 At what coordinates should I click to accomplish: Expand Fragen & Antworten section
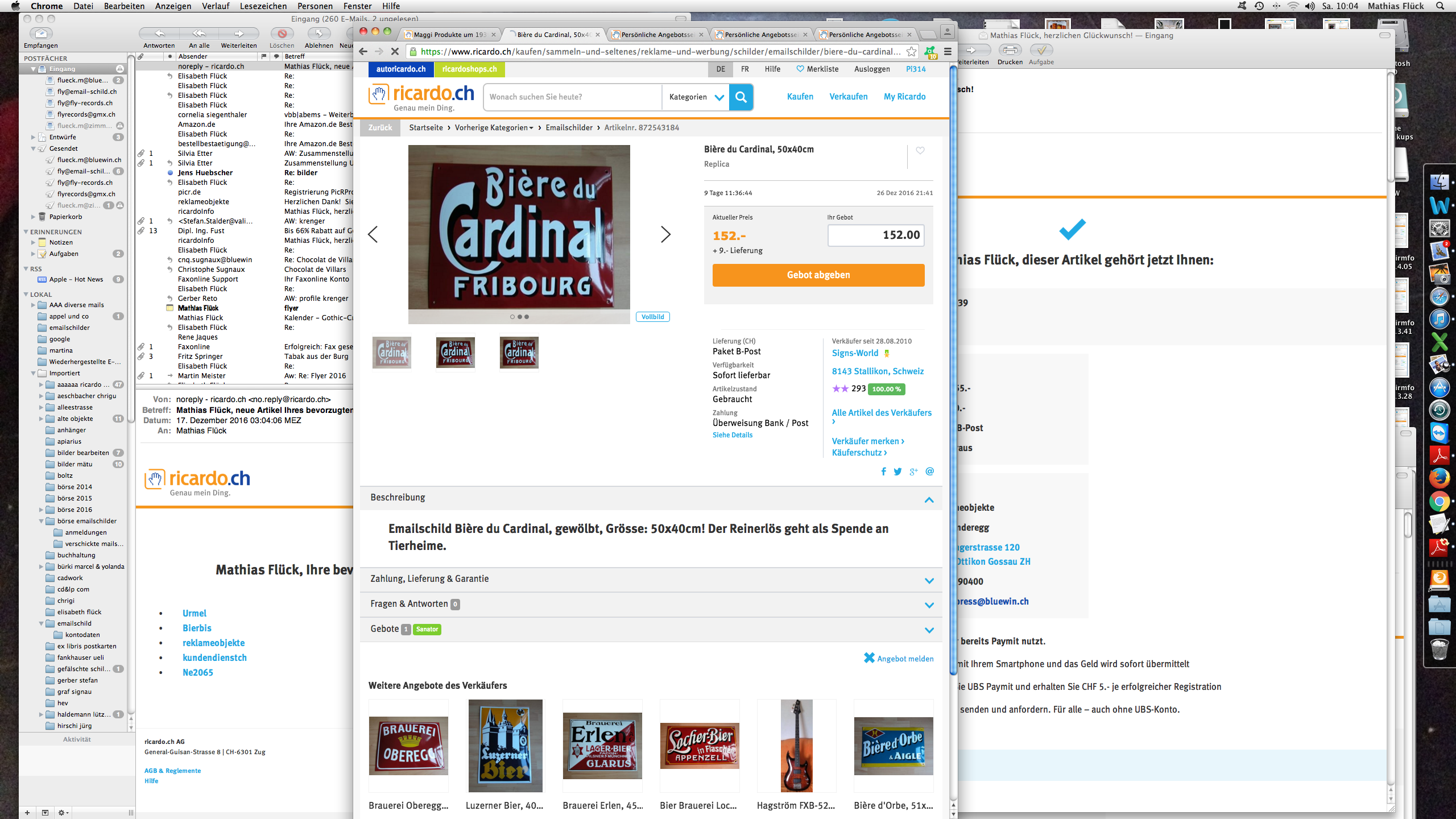(929, 605)
